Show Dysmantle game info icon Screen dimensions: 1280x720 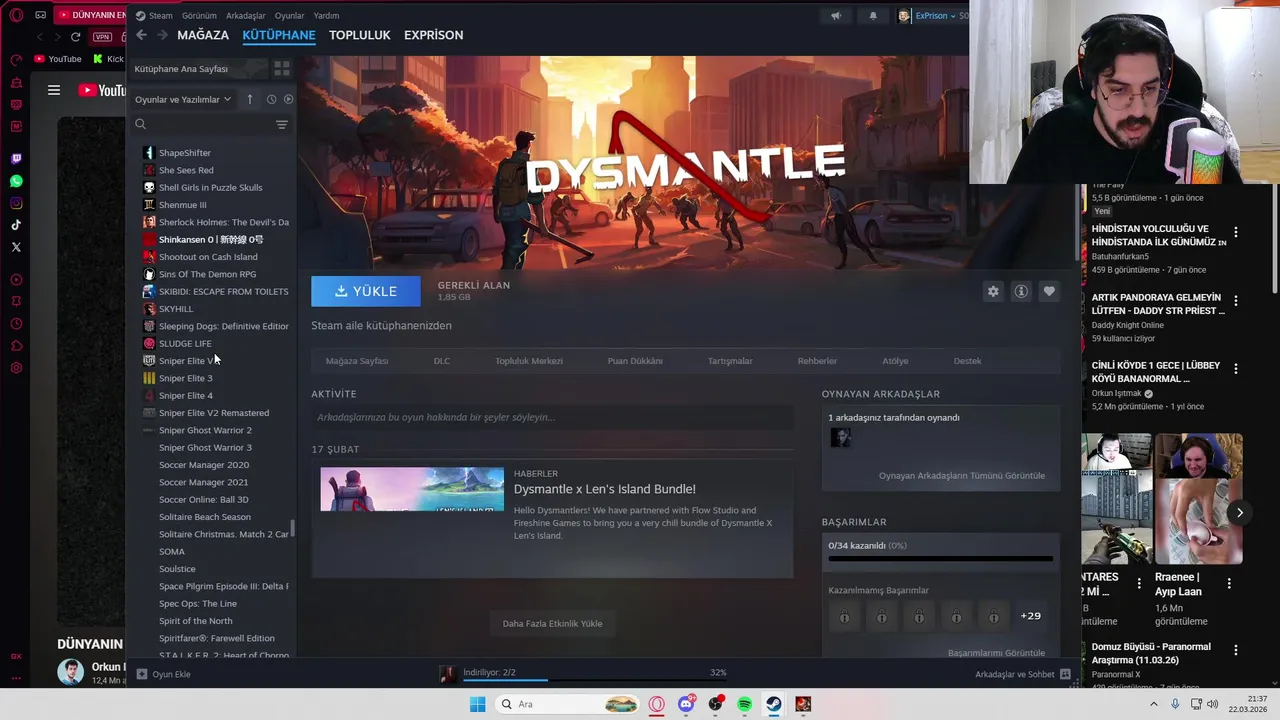tap(1021, 291)
